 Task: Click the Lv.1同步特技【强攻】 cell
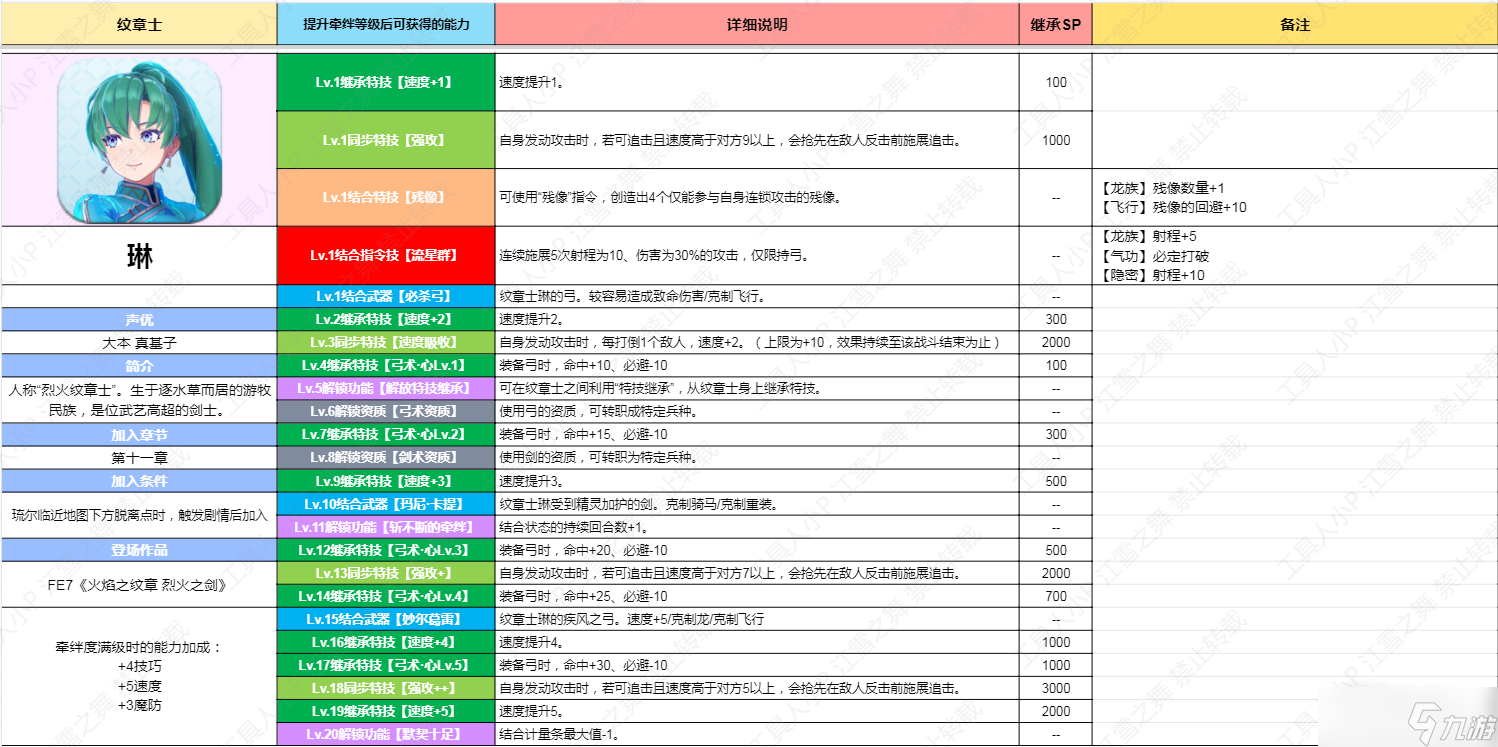point(386,140)
